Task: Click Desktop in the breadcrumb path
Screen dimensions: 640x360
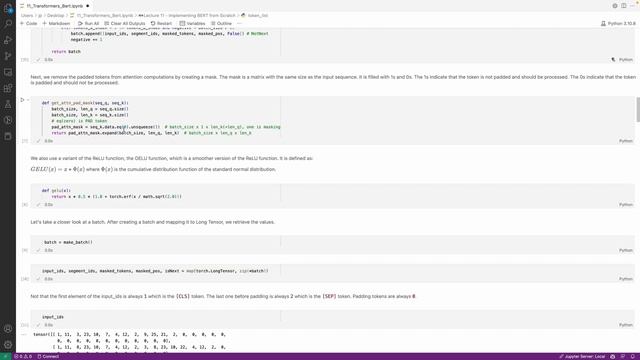Action: [x=56, y=16]
